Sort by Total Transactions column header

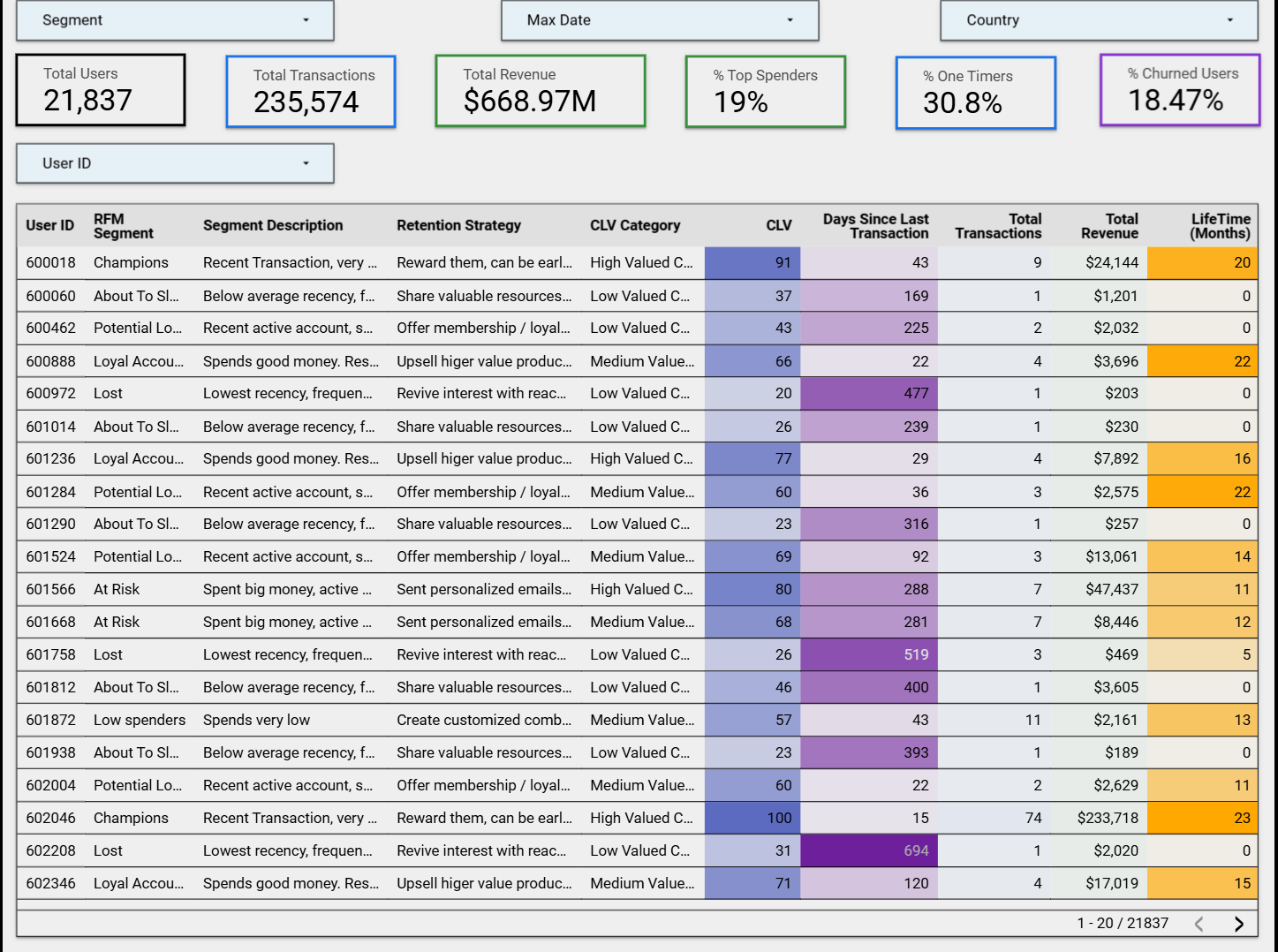pyautogui.click(x=998, y=226)
